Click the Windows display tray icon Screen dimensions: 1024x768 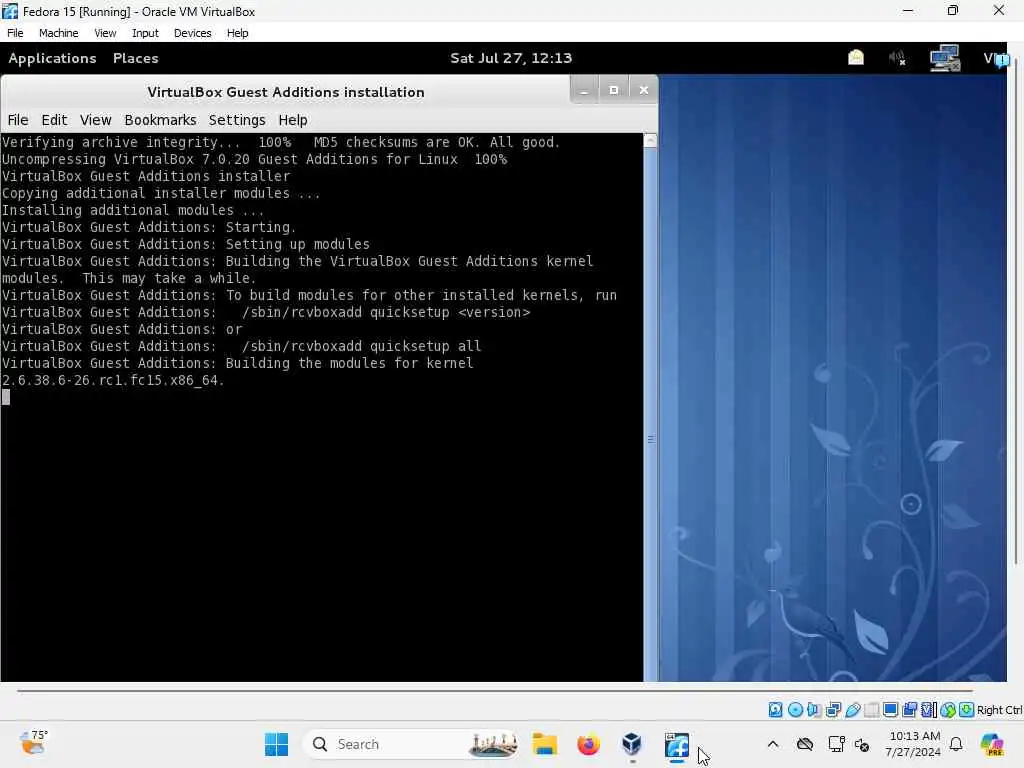[x=836, y=744]
